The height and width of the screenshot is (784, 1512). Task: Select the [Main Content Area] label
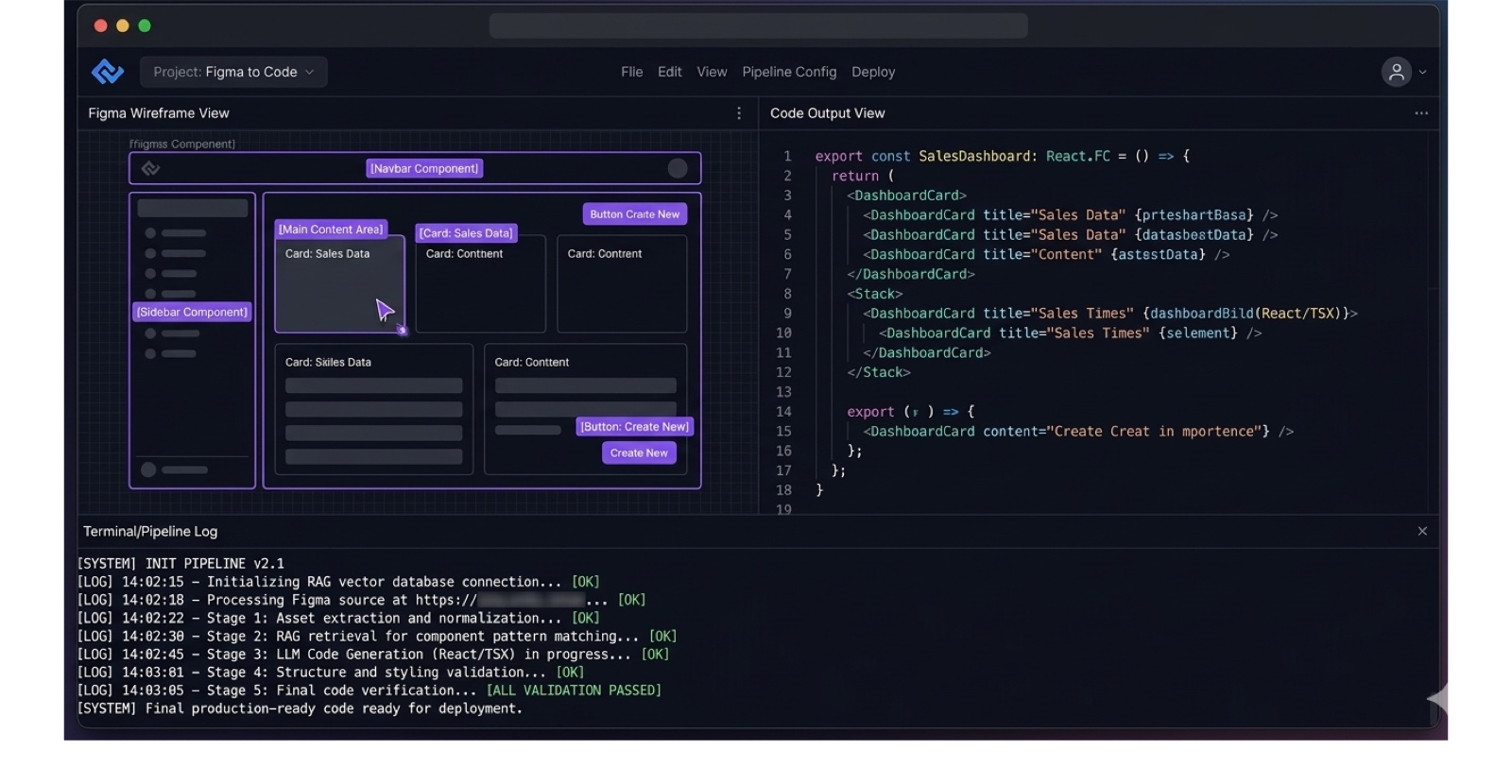coord(331,229)
